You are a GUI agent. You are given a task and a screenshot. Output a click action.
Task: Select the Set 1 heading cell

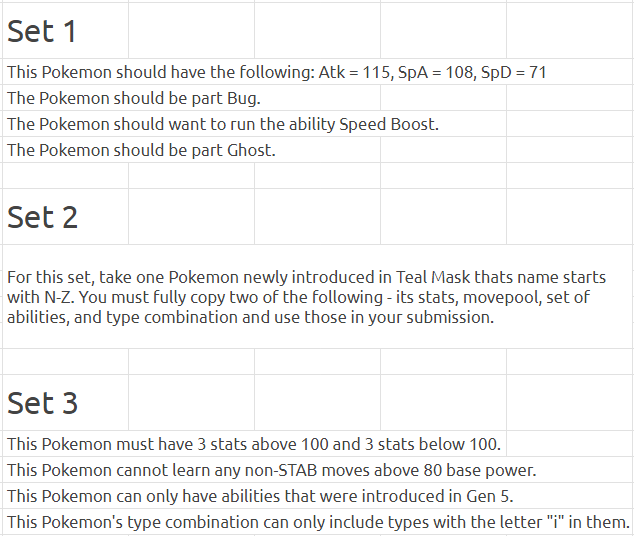coord(66,31)
